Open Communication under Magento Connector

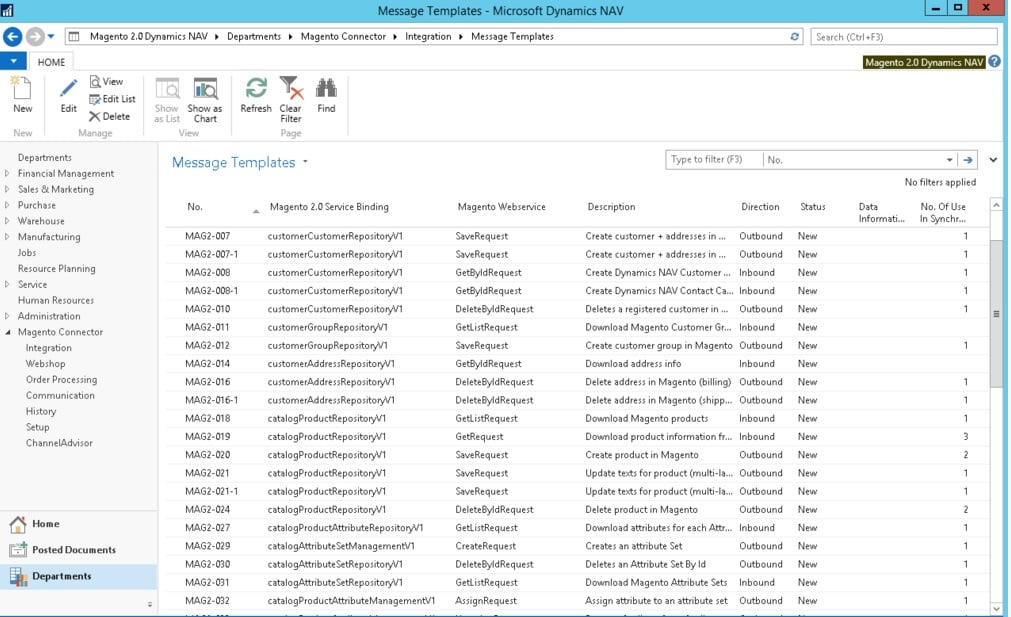pos(60,395)
